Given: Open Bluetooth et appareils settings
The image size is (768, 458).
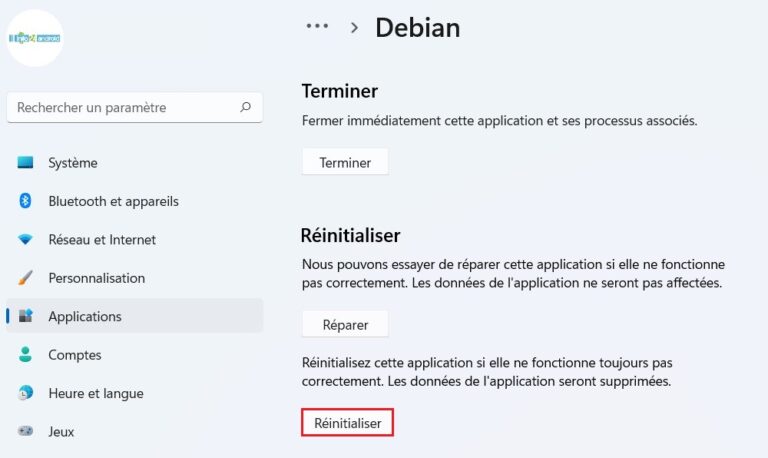Looking at the screenshot, I should (113, 201).
